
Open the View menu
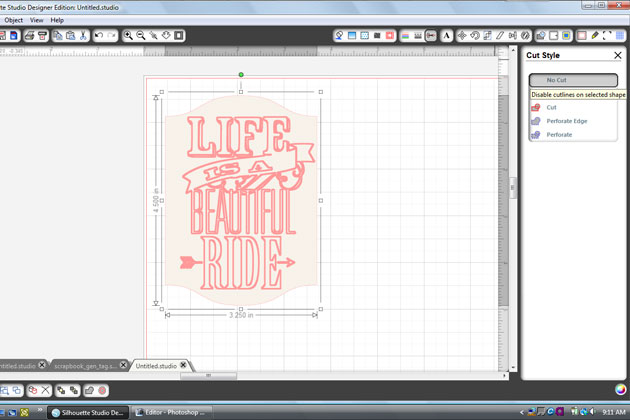click(x=36, y=20)
